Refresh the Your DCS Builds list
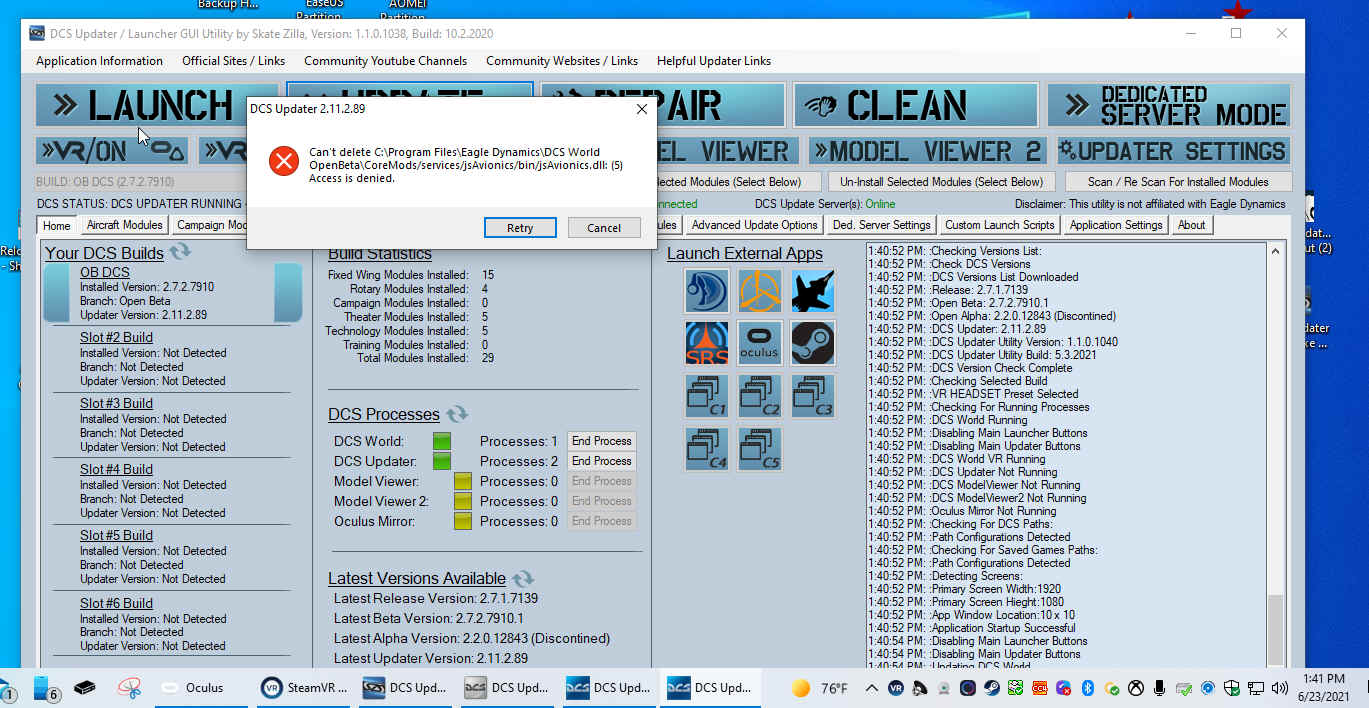Image resolution: width=1369 pixels, height=708 pixels. coord(180,252)
